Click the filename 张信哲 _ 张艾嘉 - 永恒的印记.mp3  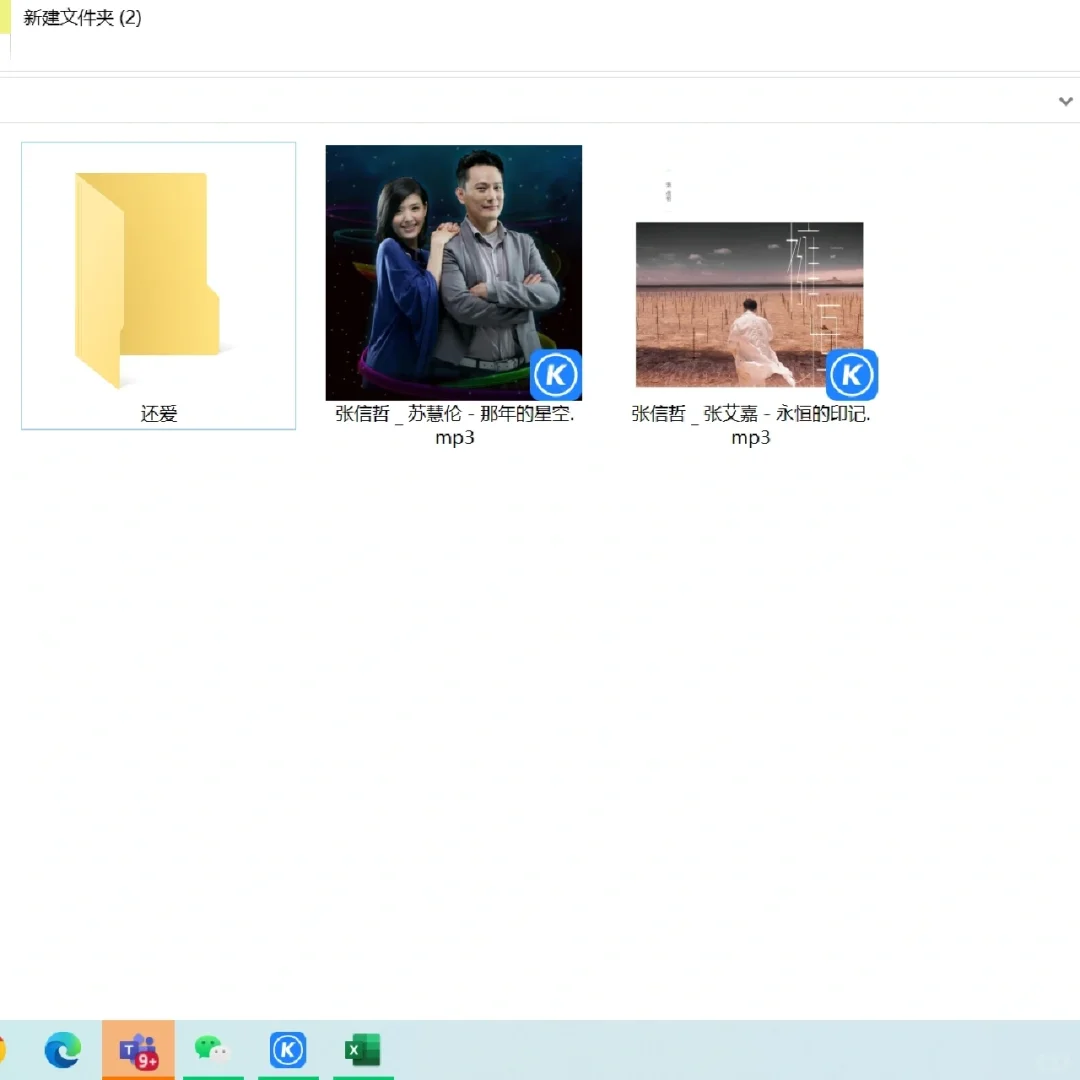click(x=750, y=425)
